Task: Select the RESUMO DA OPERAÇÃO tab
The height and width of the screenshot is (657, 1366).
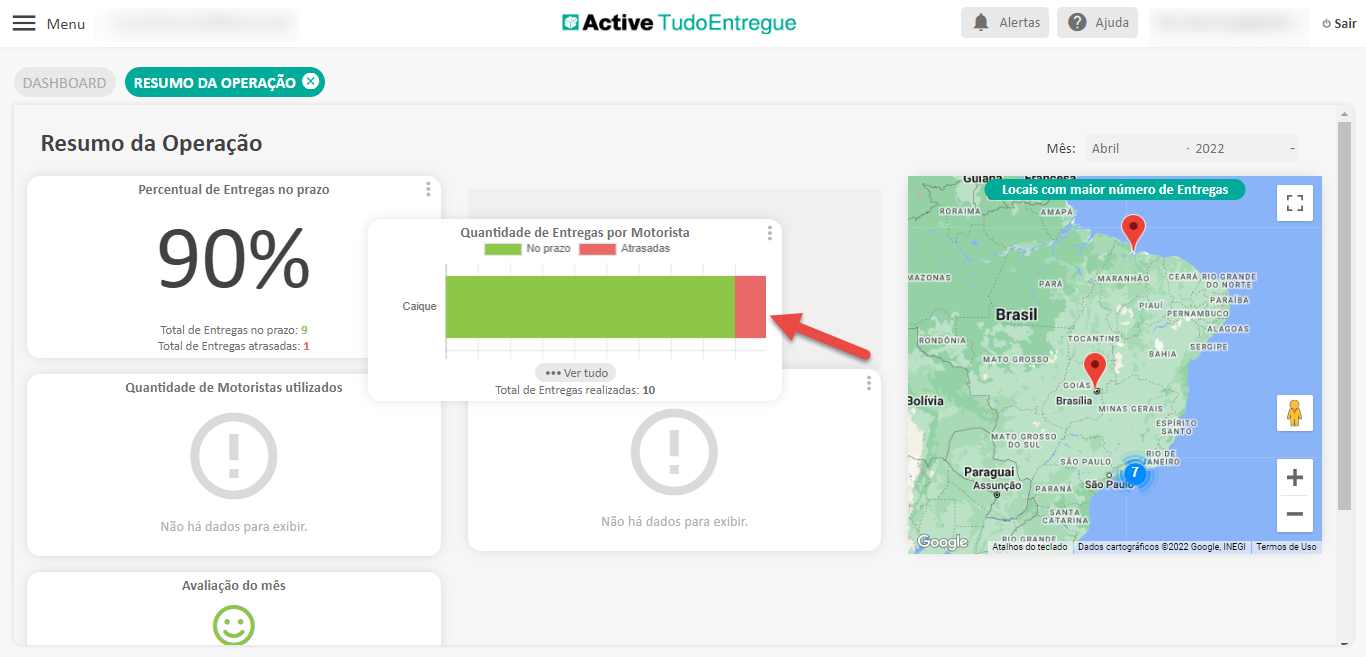Action: (x=215, y=82)
